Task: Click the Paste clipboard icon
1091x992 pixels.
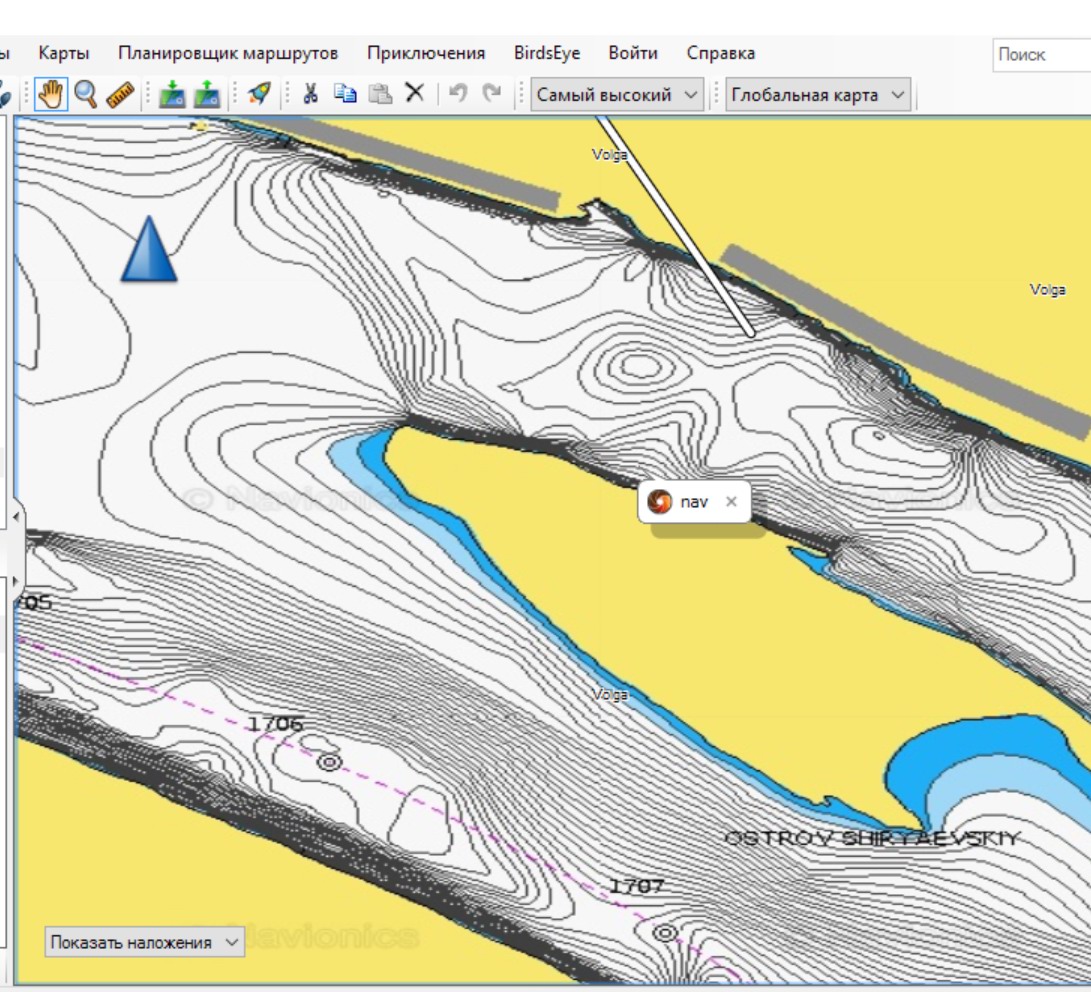Action: 380,94
